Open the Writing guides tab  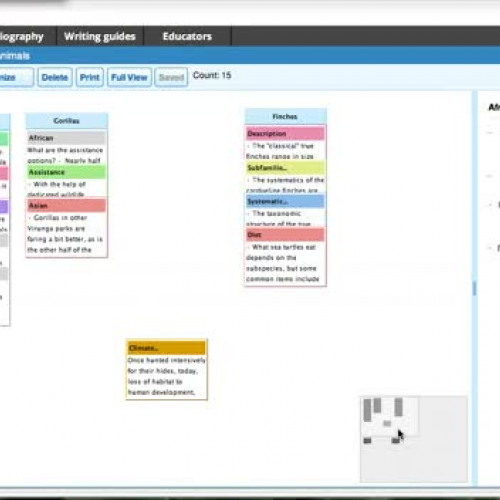coord(100,36)
